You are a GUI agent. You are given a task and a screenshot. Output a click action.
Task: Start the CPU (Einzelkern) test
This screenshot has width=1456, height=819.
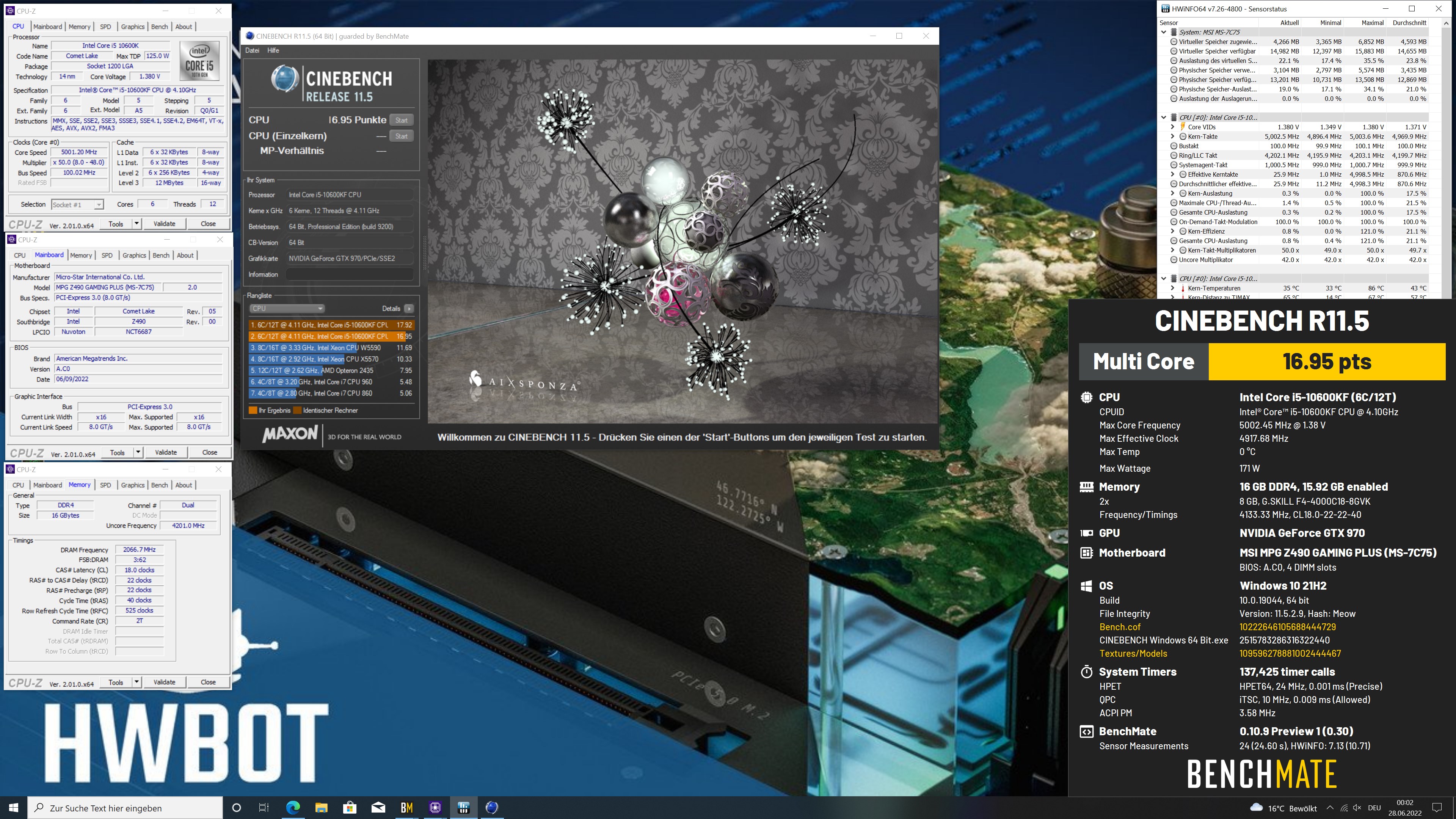401,136
